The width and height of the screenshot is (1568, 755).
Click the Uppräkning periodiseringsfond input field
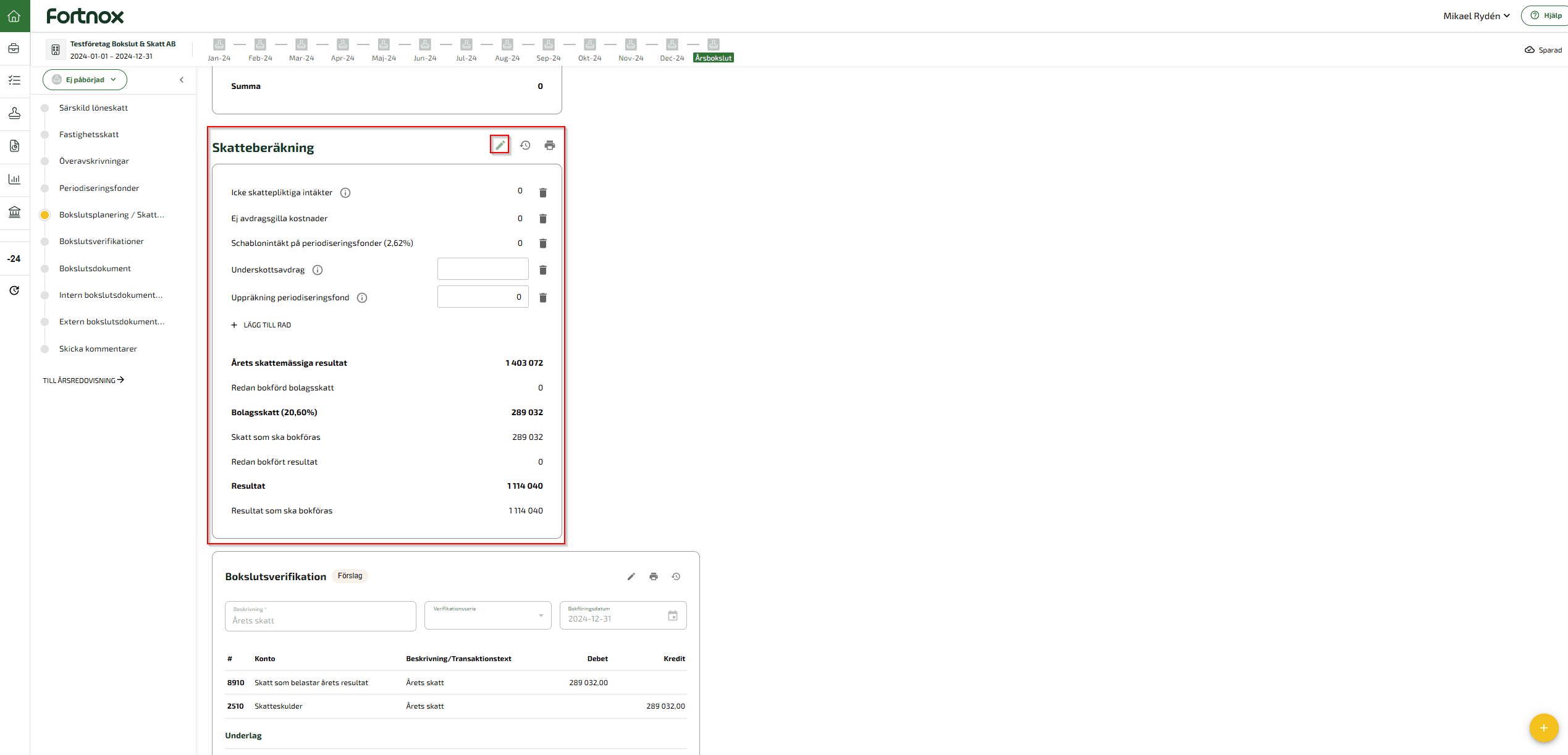(x=483, y=297)
